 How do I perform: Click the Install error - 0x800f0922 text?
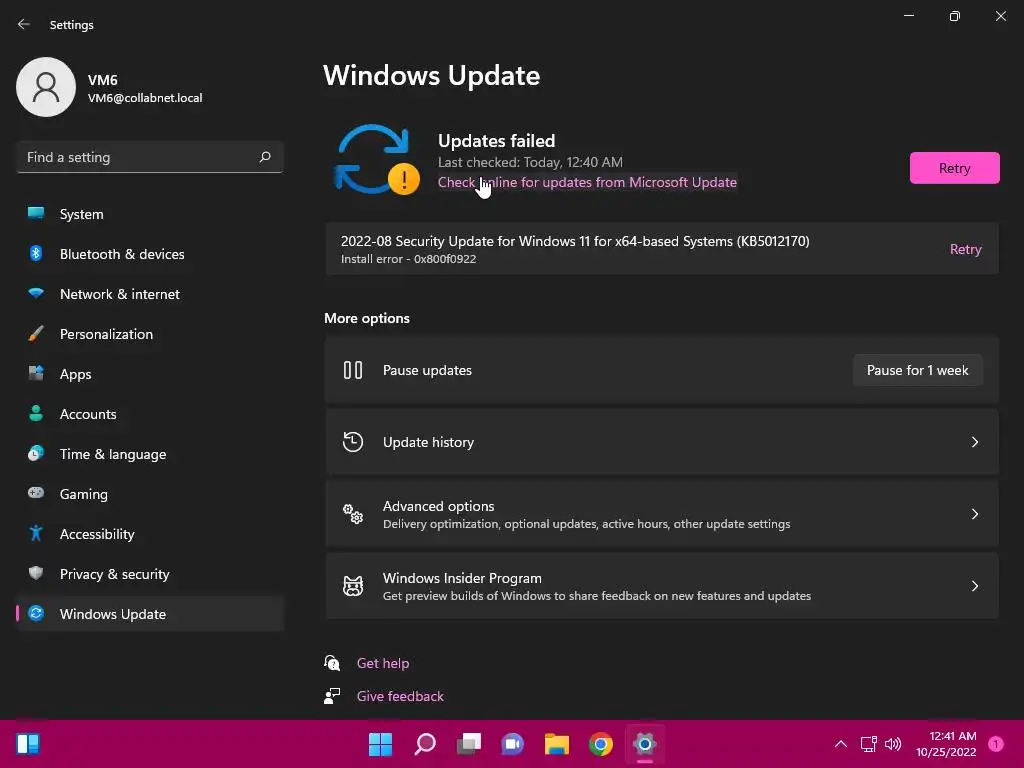408,259
